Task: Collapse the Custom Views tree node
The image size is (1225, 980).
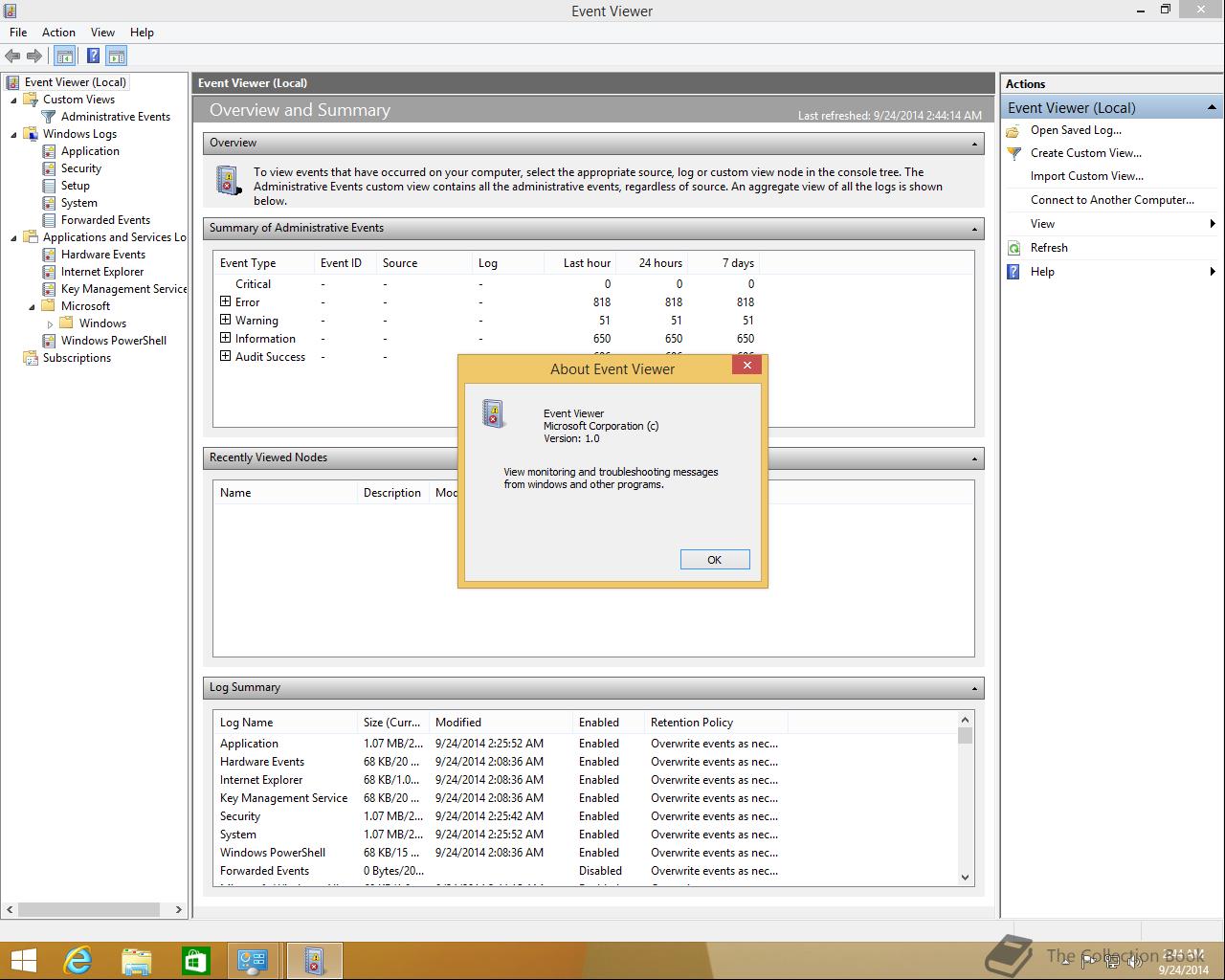Action: 13,100
